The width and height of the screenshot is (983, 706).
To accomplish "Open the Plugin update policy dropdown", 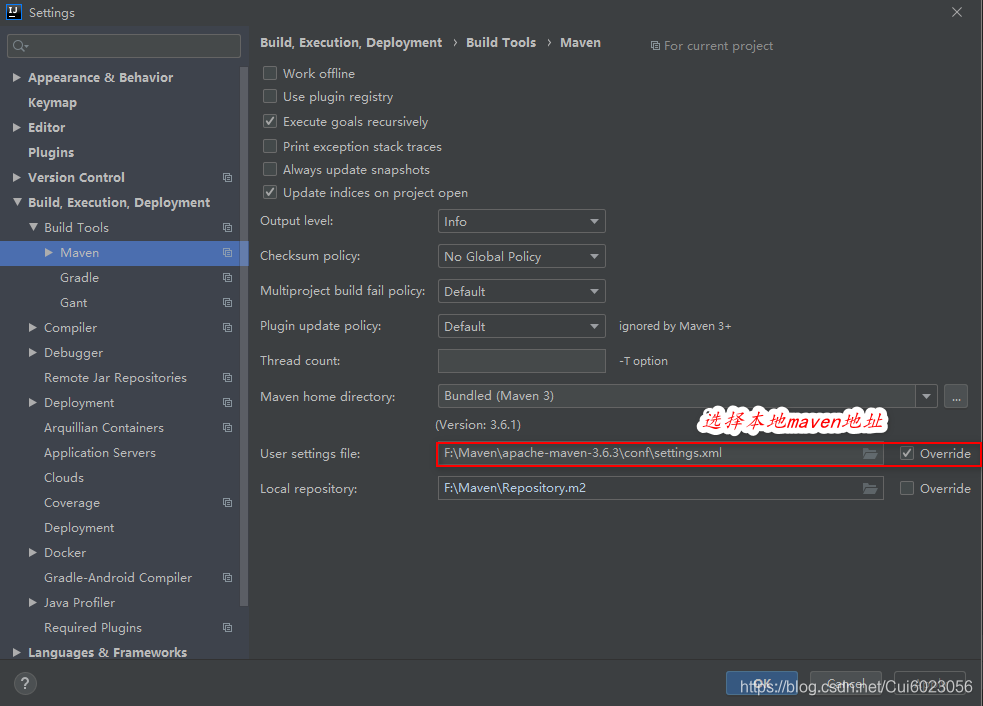I will (x=522, y=327).
